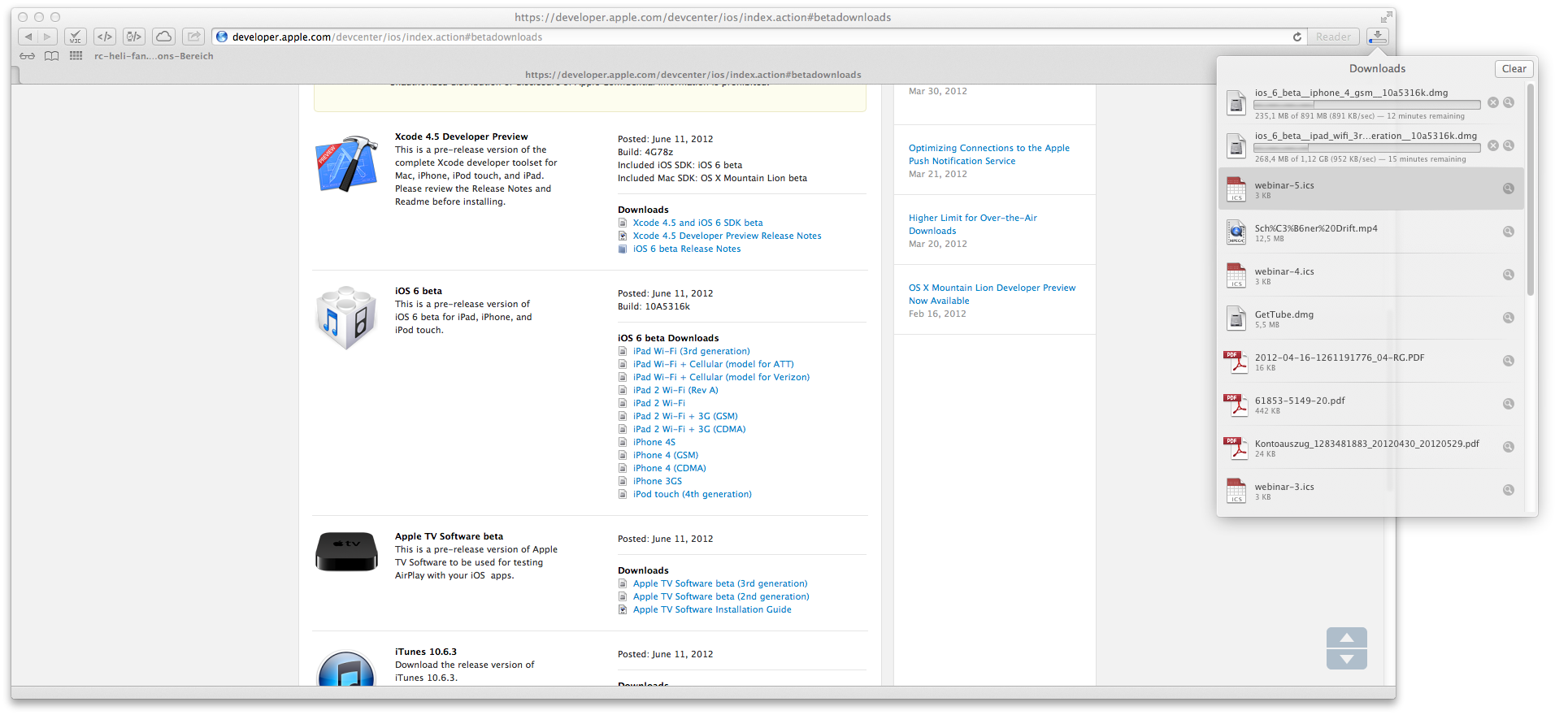This screenshot has width=1568, height=715.
Task: Show the Drift.mp4 file in Finder
Action: [x=1509, y=232]
